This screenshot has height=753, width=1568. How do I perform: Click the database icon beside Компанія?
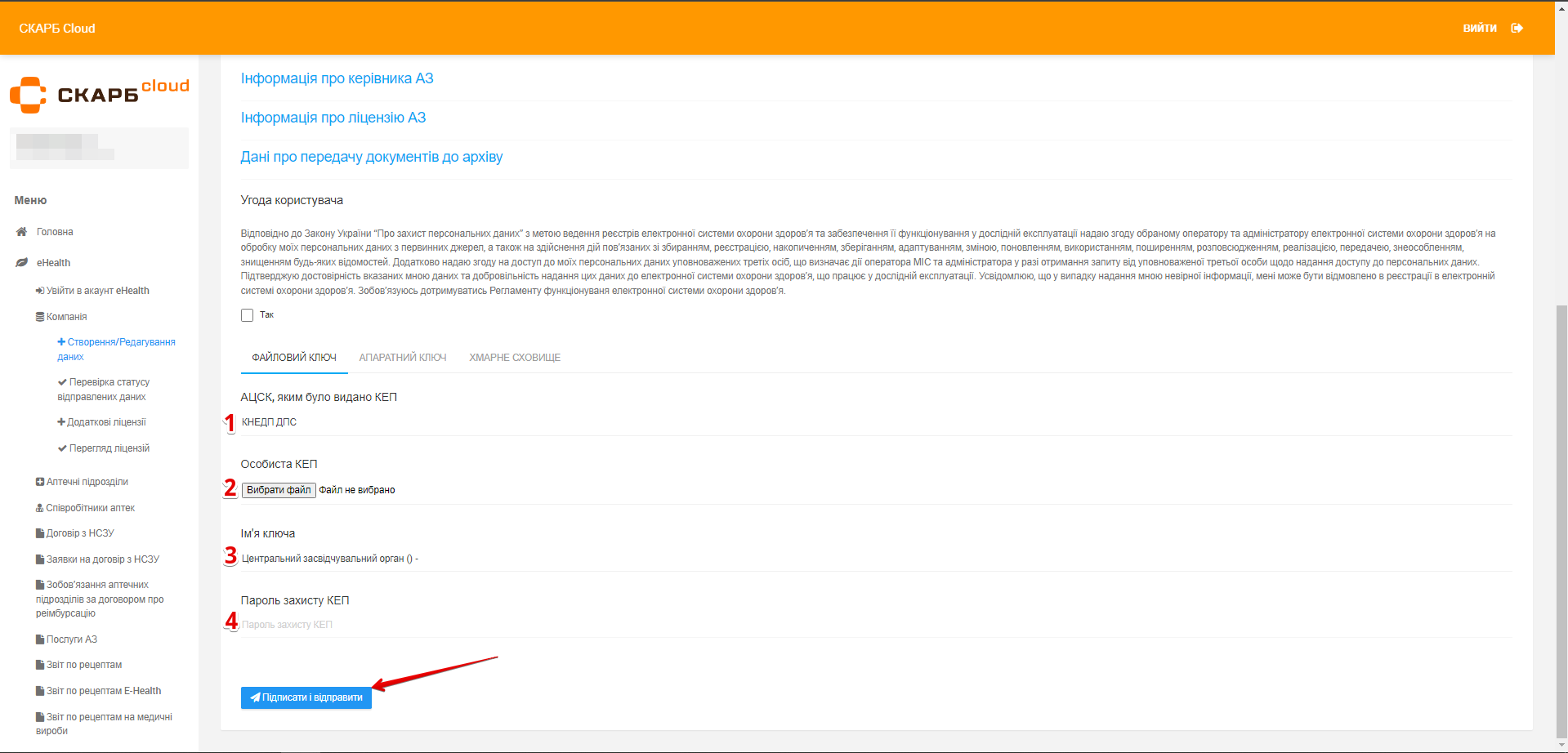coord(40,317)
